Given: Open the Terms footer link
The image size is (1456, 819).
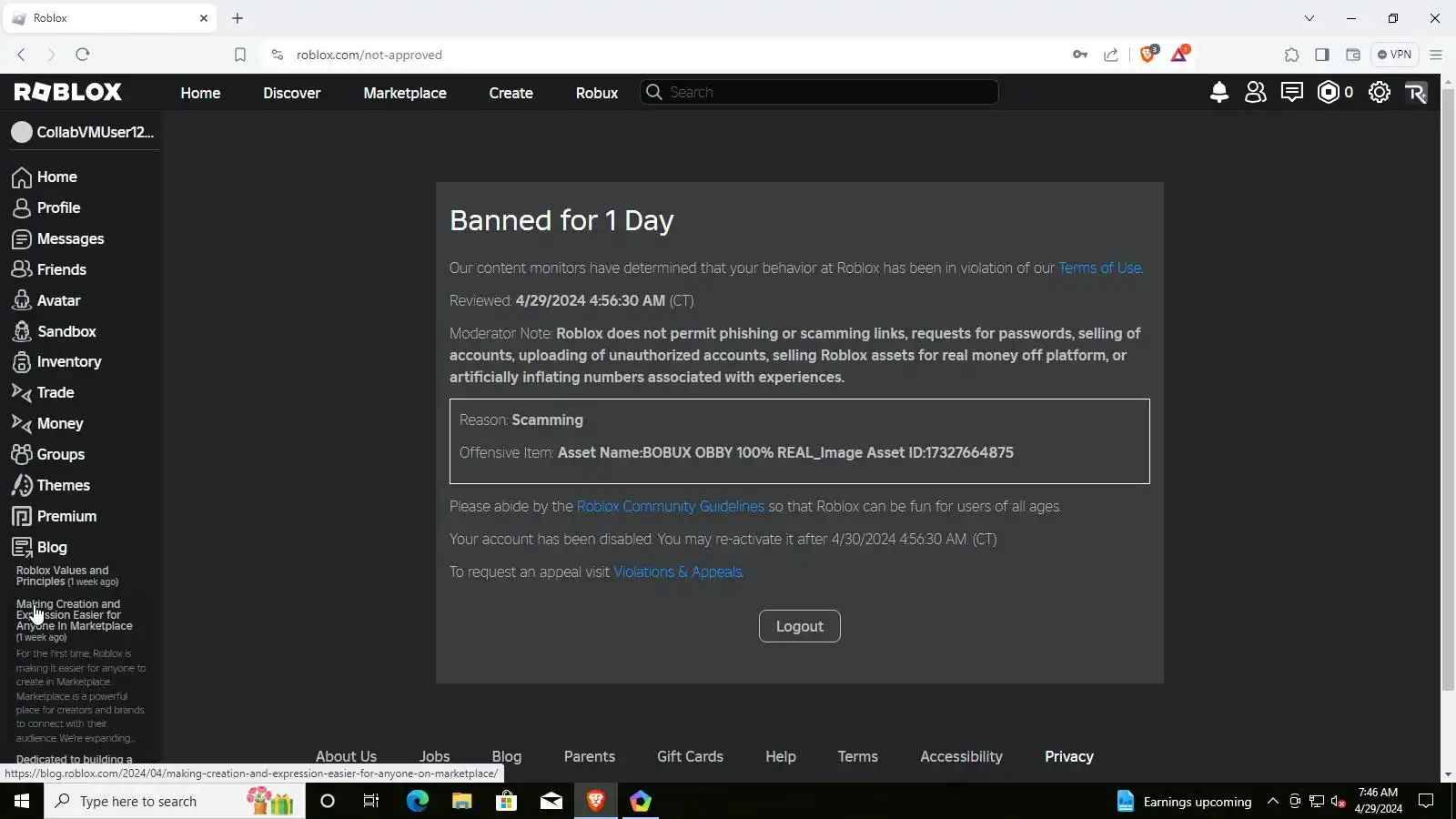Looking at the screenshot, I should tap(858, 756).
